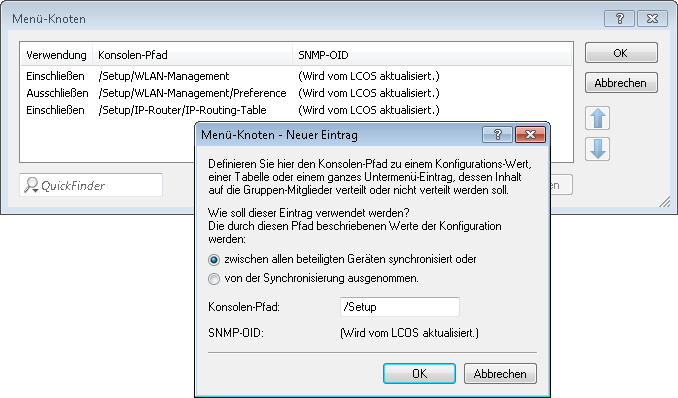The image size is (678, 398).
Task: Confirm new entry with dialog OK button
Action: [419, 373]
